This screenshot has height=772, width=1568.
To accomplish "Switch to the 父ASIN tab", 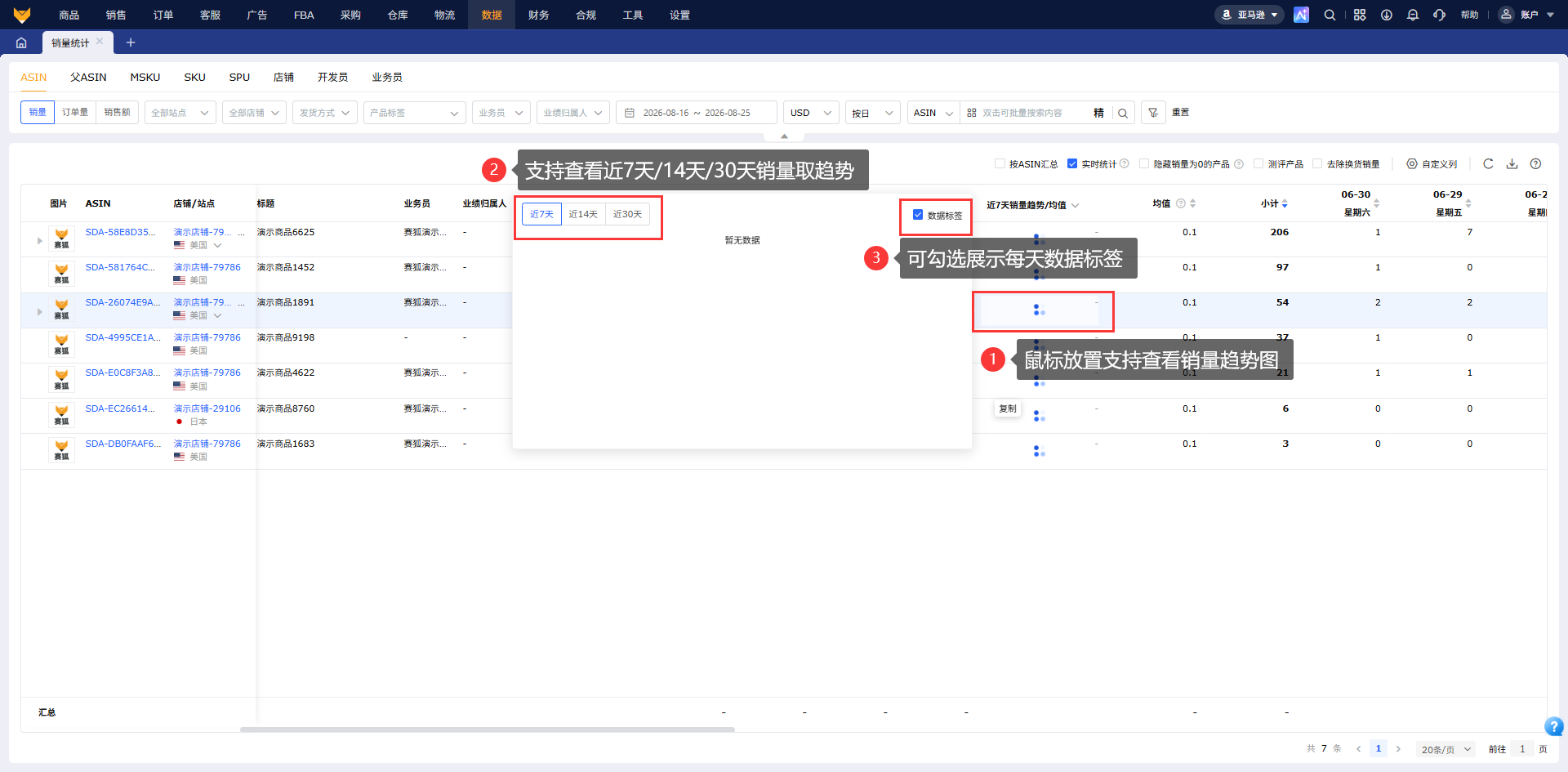I will click(x=88, y=77).
